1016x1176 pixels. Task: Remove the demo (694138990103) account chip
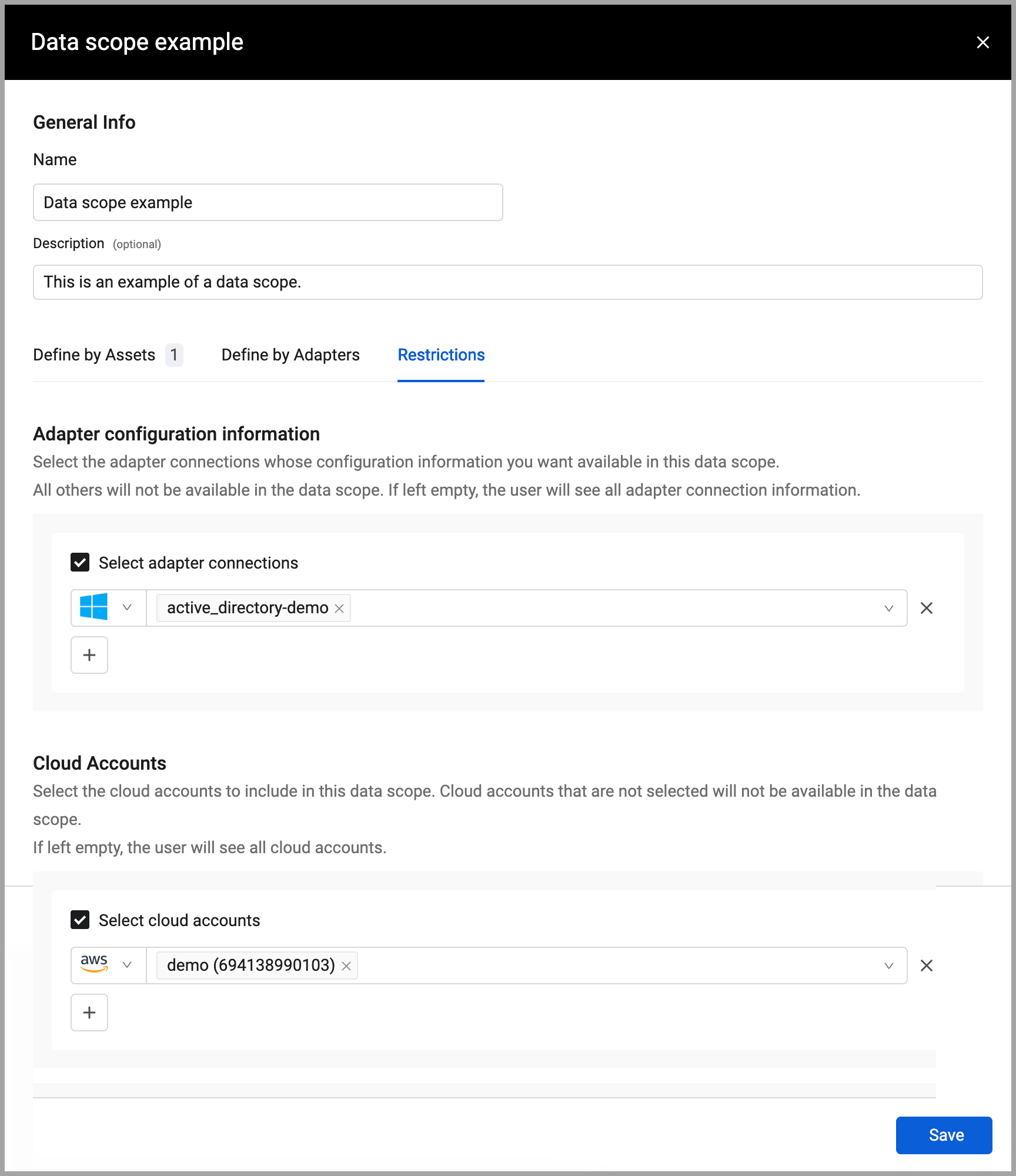coord(347,965)
